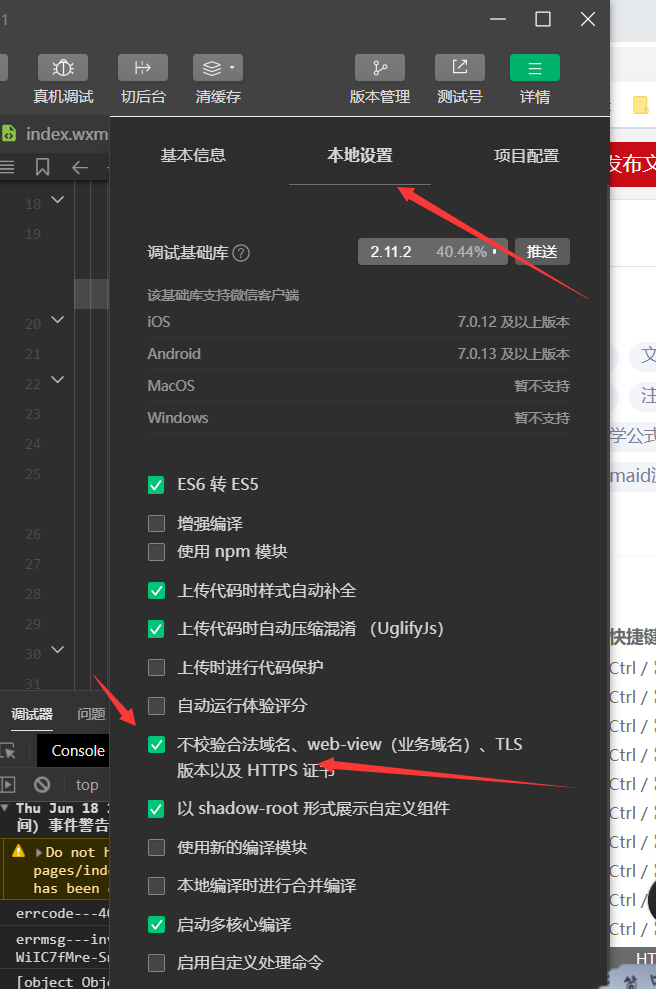Open 版本管理 version control
Image resolution: width=656 pixels, height=989 pixels.
(x=380, y=67)
